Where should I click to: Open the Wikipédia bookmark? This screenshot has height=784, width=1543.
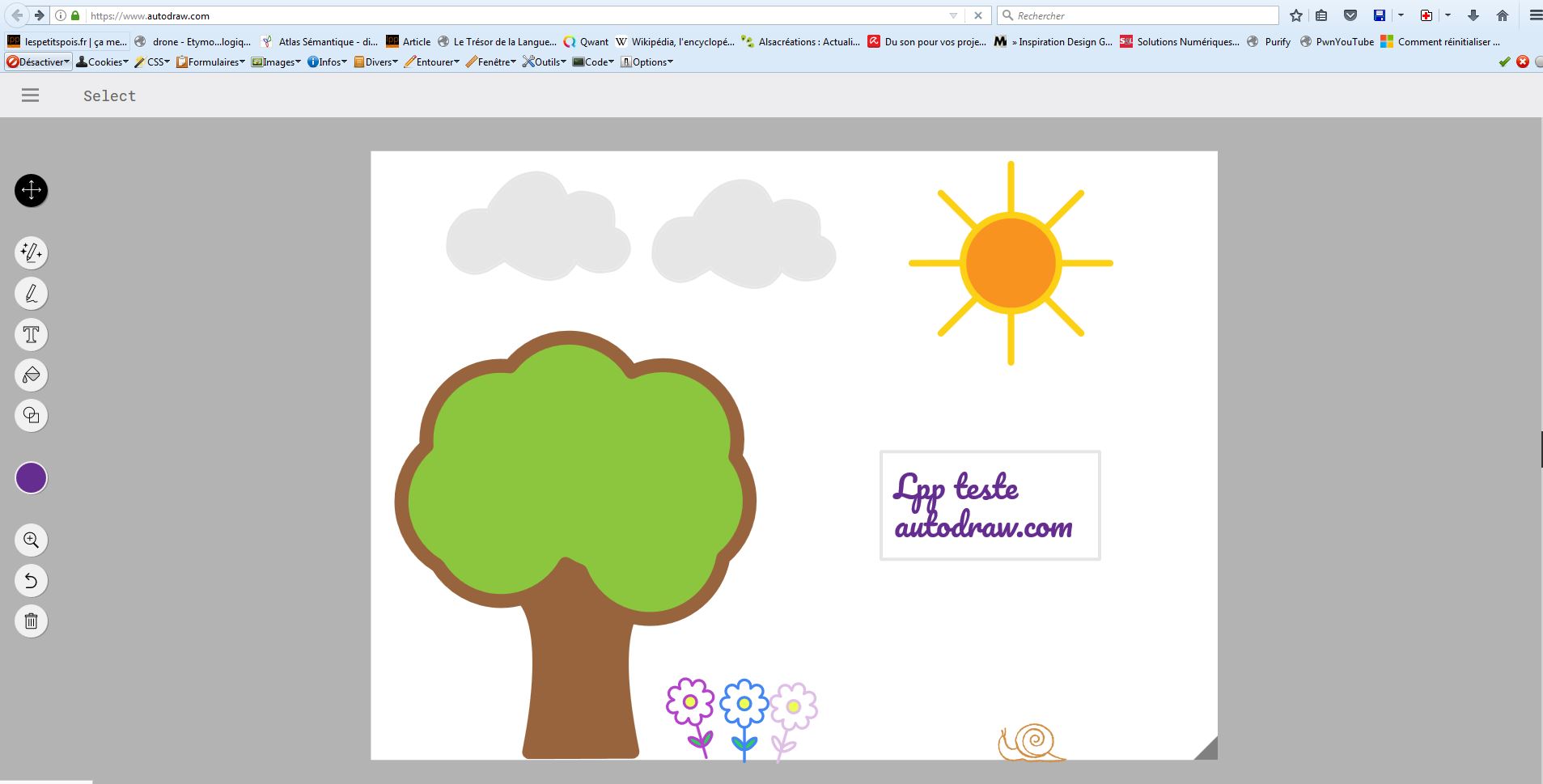(675, 41)
